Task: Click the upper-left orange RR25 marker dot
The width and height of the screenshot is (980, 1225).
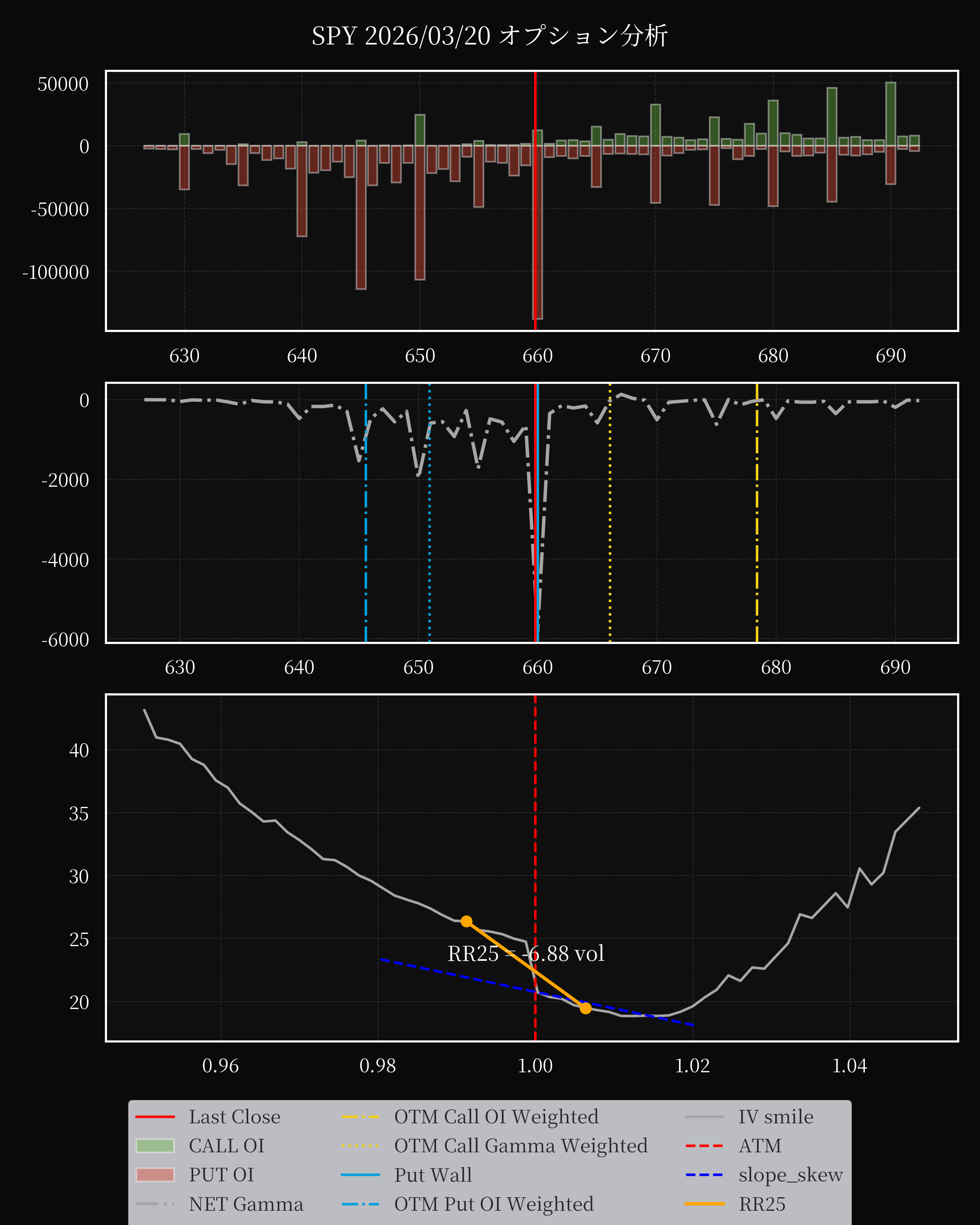Action: [x=466, y=921]
